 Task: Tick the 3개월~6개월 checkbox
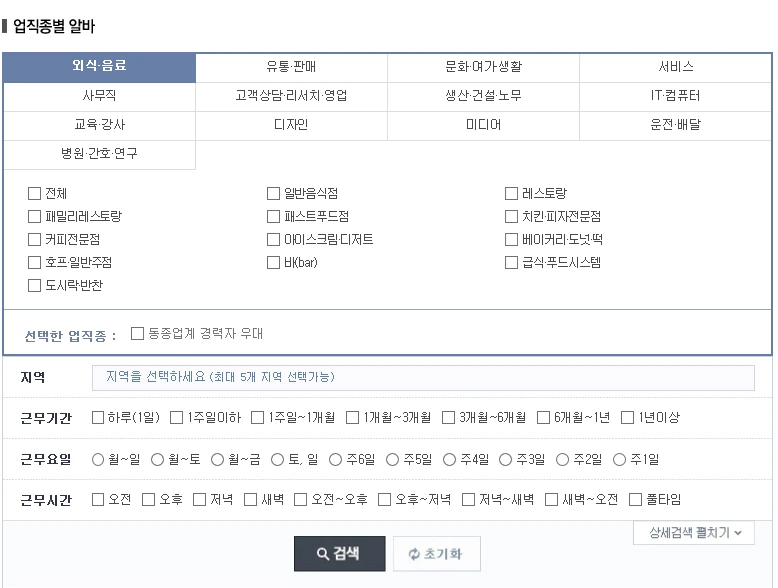point(449,418)
